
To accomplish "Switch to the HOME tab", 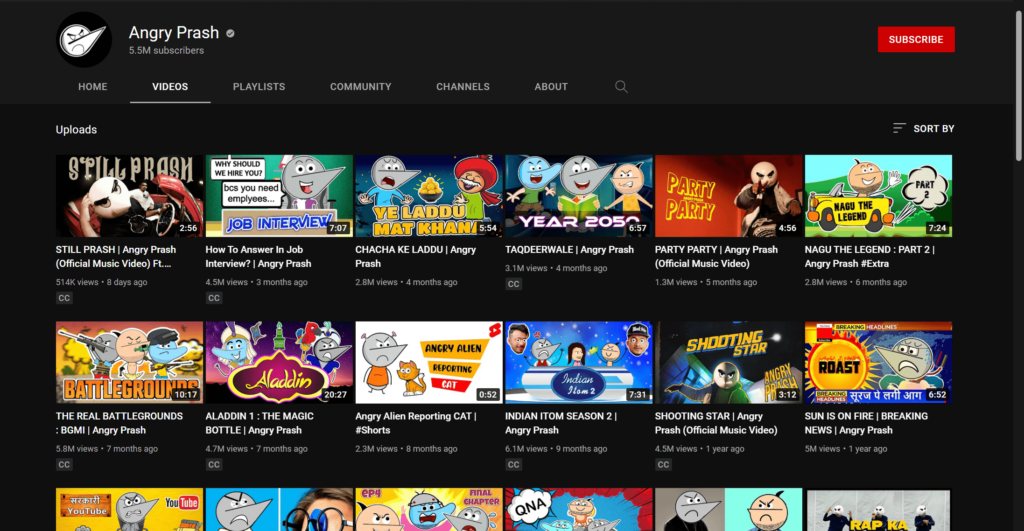I will tap(93, 86).
